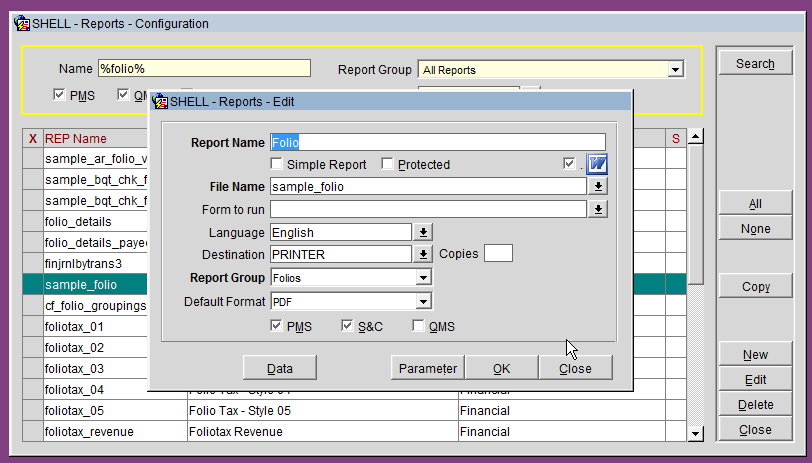Expand the Default Format PDF dropdown

423,301
